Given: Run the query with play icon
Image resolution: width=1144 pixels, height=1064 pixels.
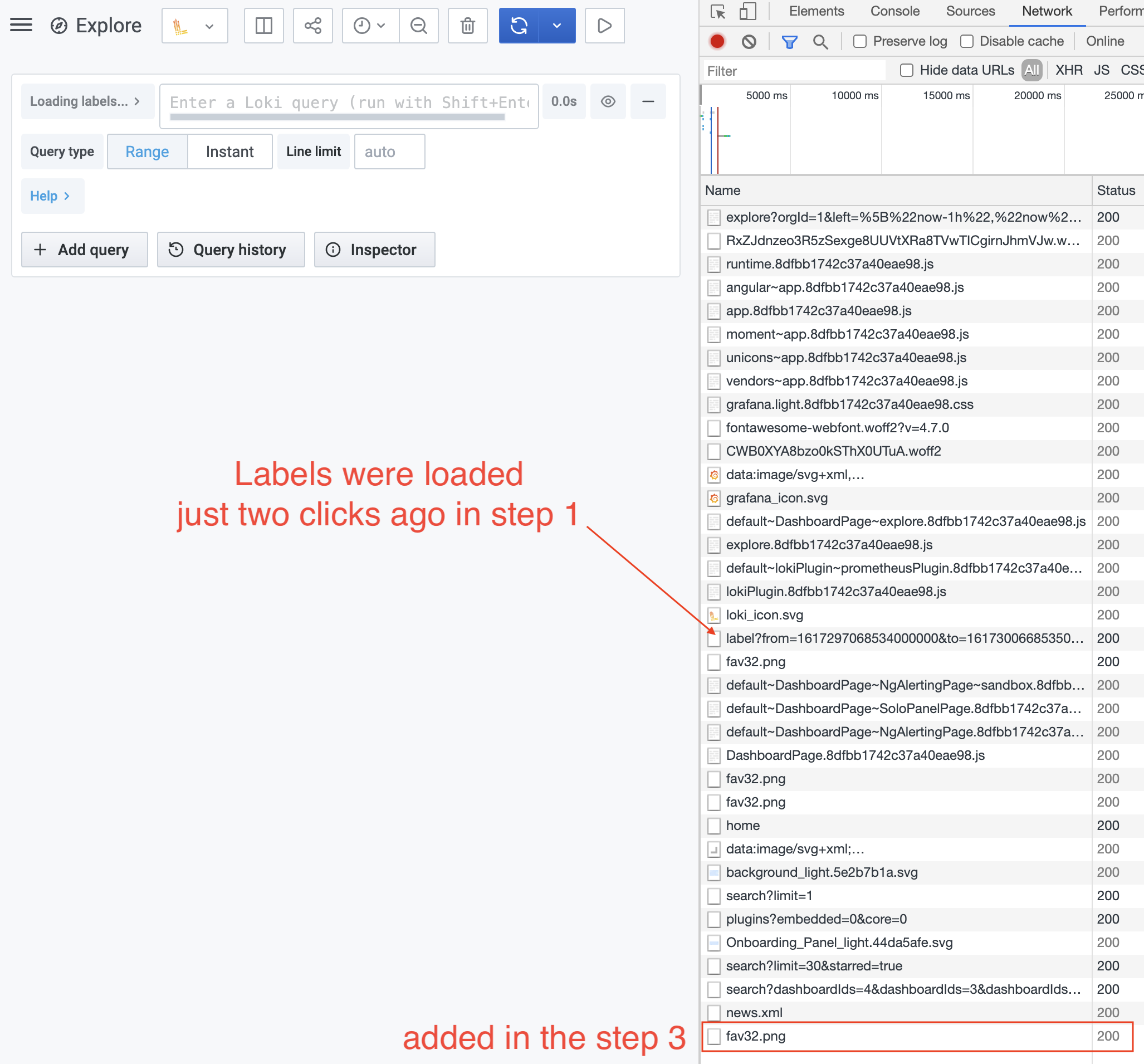Looking at the screenshot, I should [604, 25].
